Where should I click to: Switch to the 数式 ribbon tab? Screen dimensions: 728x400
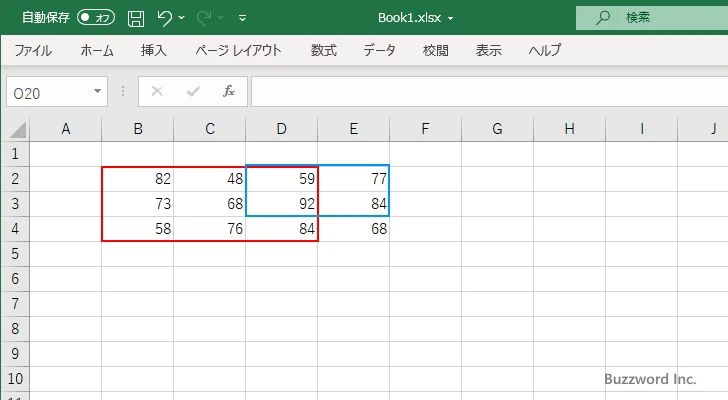coord(323,50)
